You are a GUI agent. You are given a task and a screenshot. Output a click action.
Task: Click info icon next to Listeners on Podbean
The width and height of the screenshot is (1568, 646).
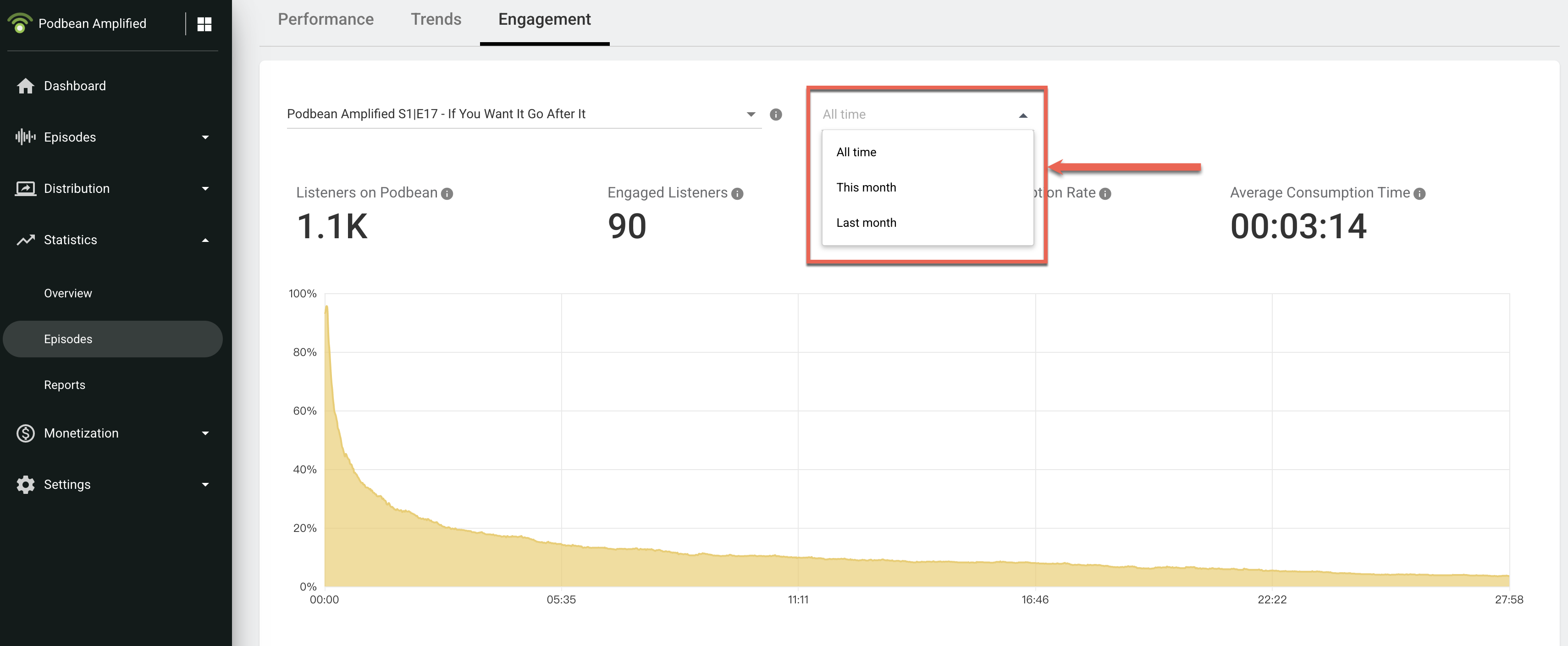point(447,193)
